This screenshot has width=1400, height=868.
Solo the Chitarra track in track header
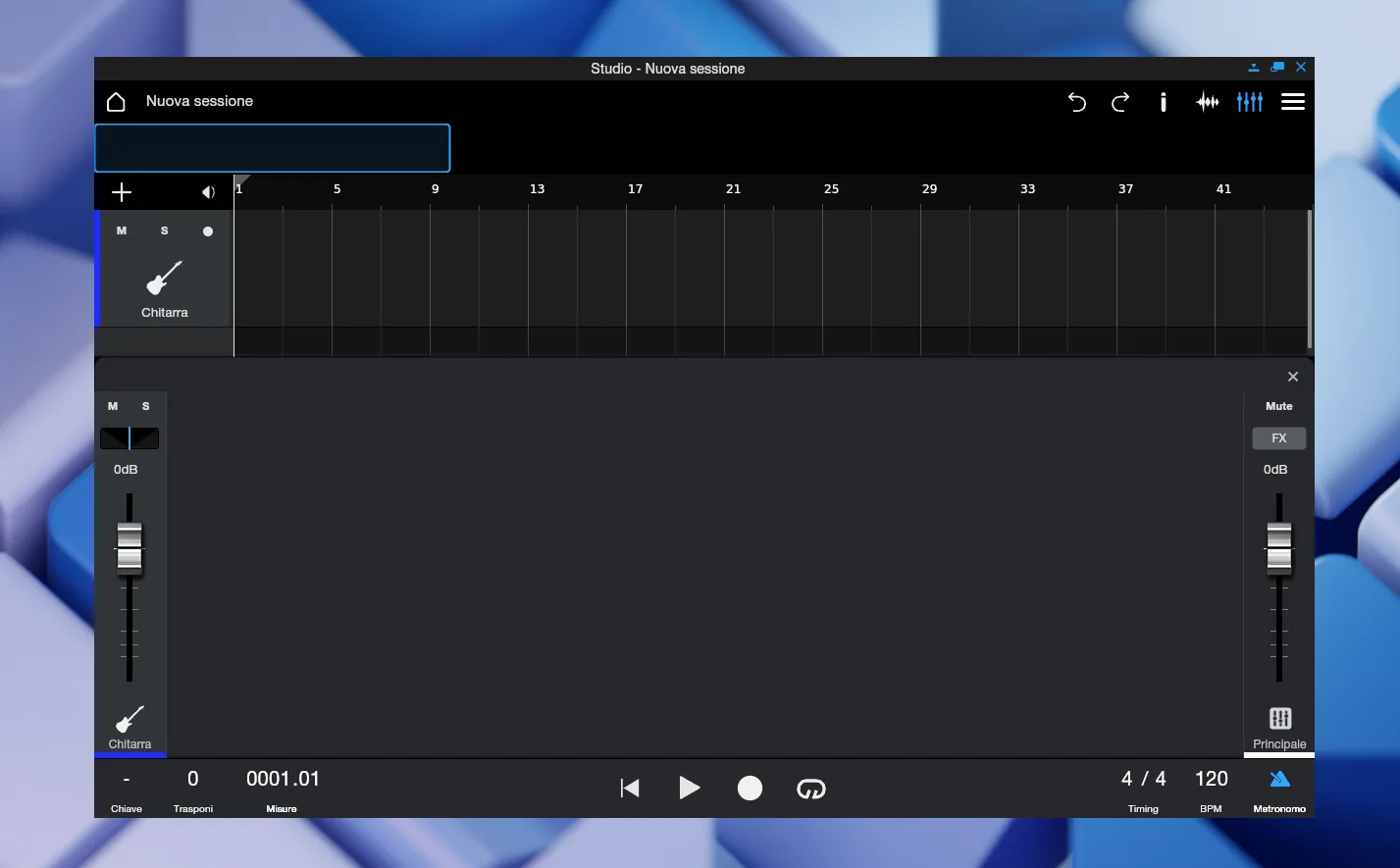165,231
